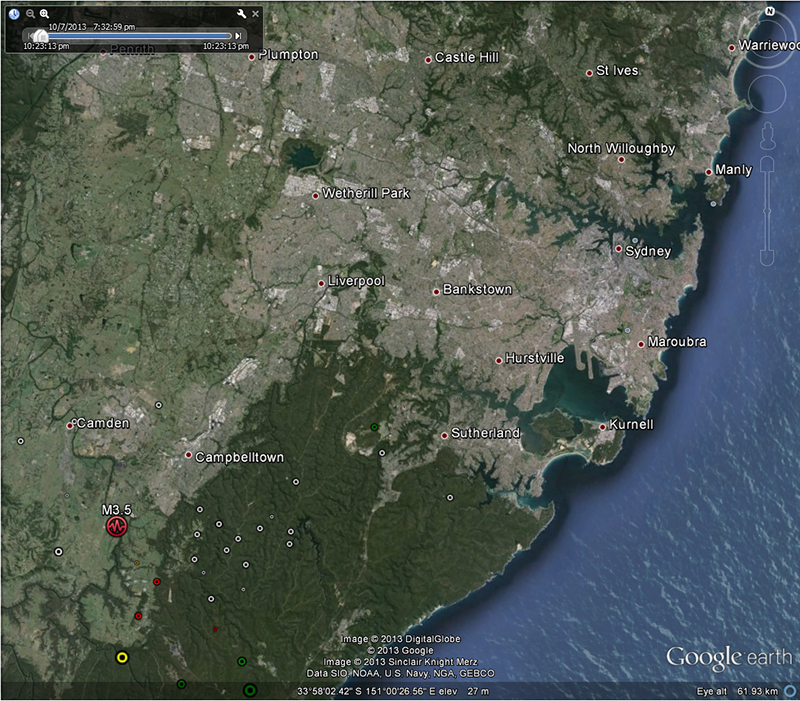Click the M3.5 earthquake marker
800x701 pixels.
pos(118,526)
